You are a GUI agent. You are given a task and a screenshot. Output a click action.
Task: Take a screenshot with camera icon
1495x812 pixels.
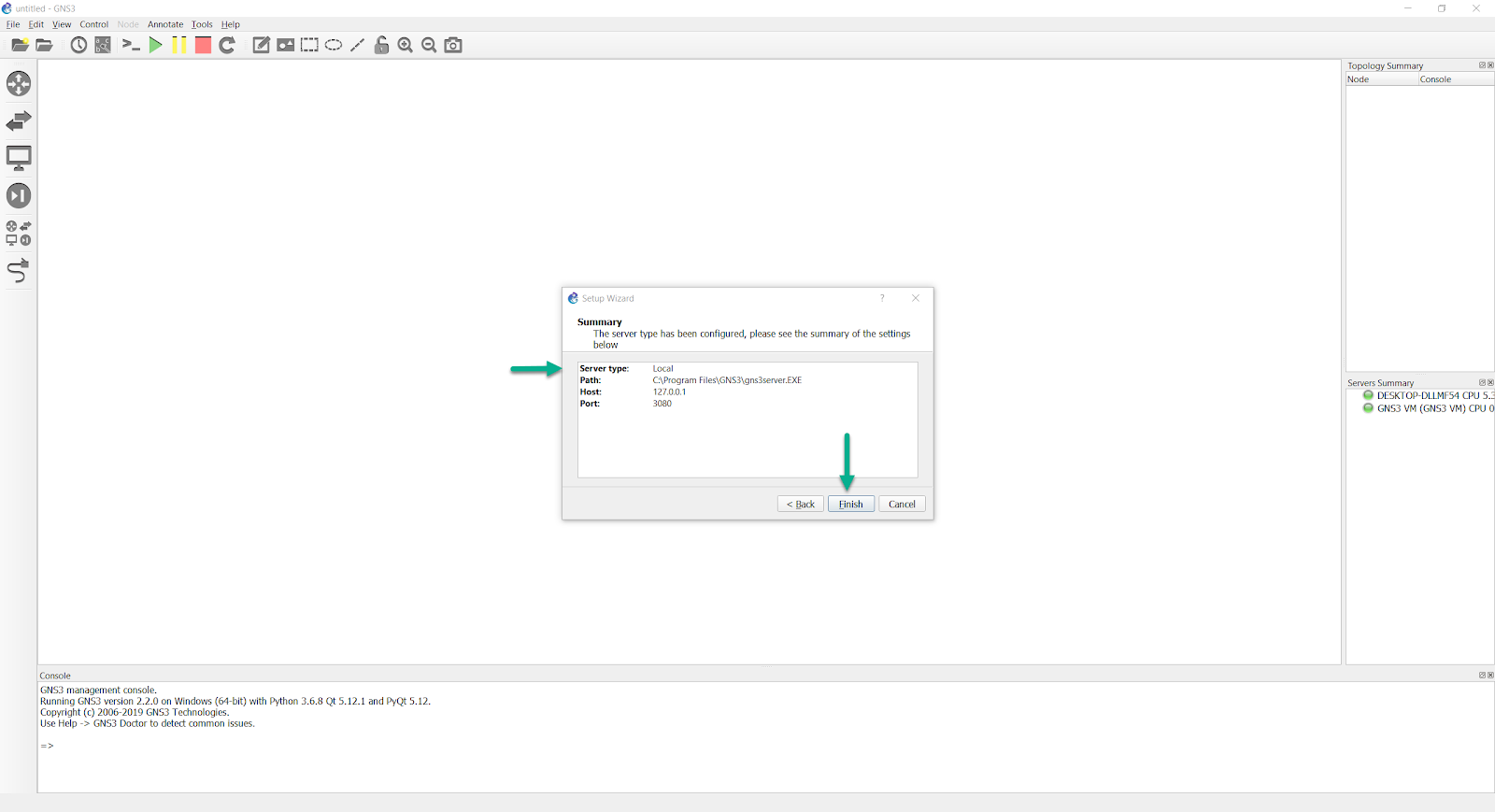453,45
